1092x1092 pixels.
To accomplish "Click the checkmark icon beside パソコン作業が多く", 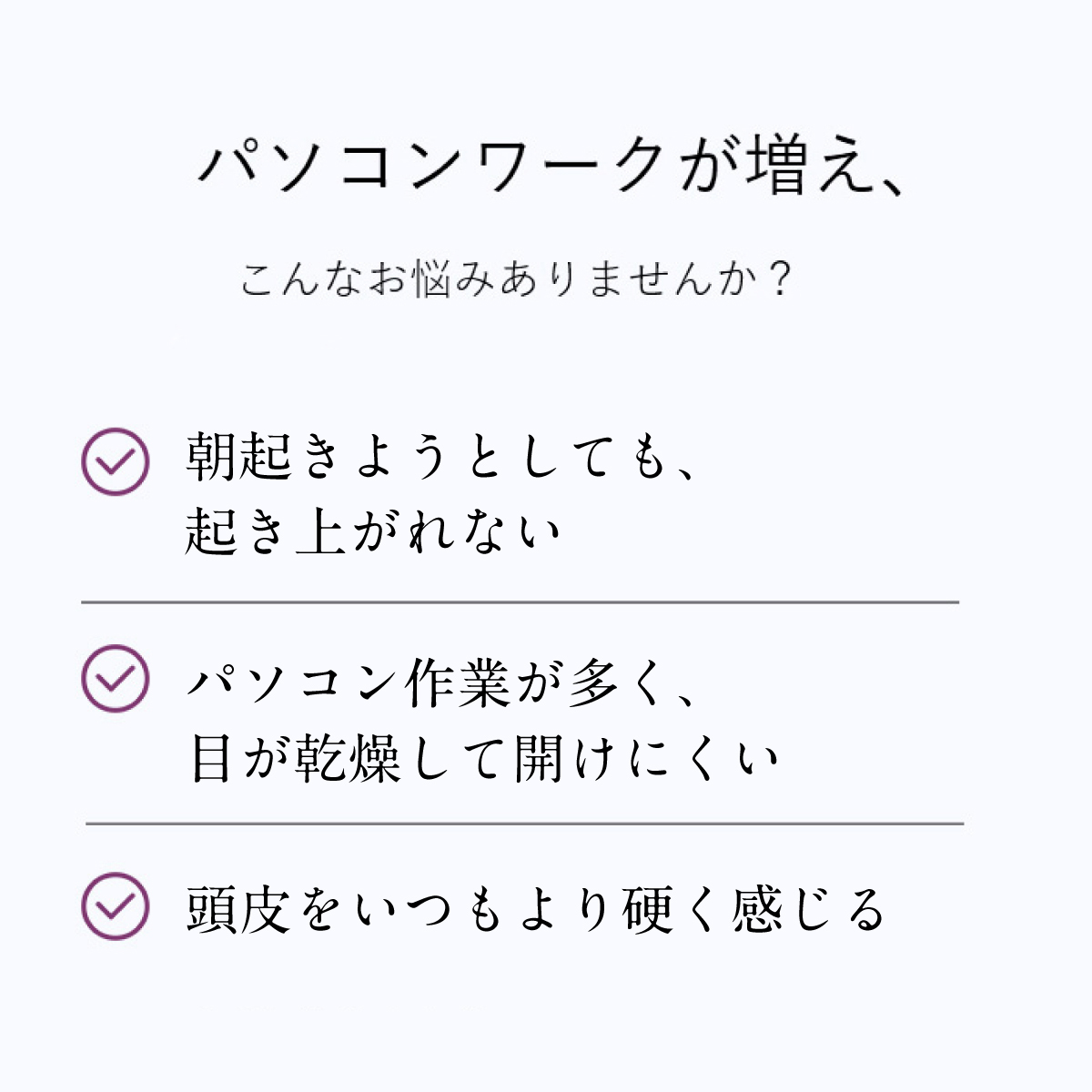I will [115, 678].
